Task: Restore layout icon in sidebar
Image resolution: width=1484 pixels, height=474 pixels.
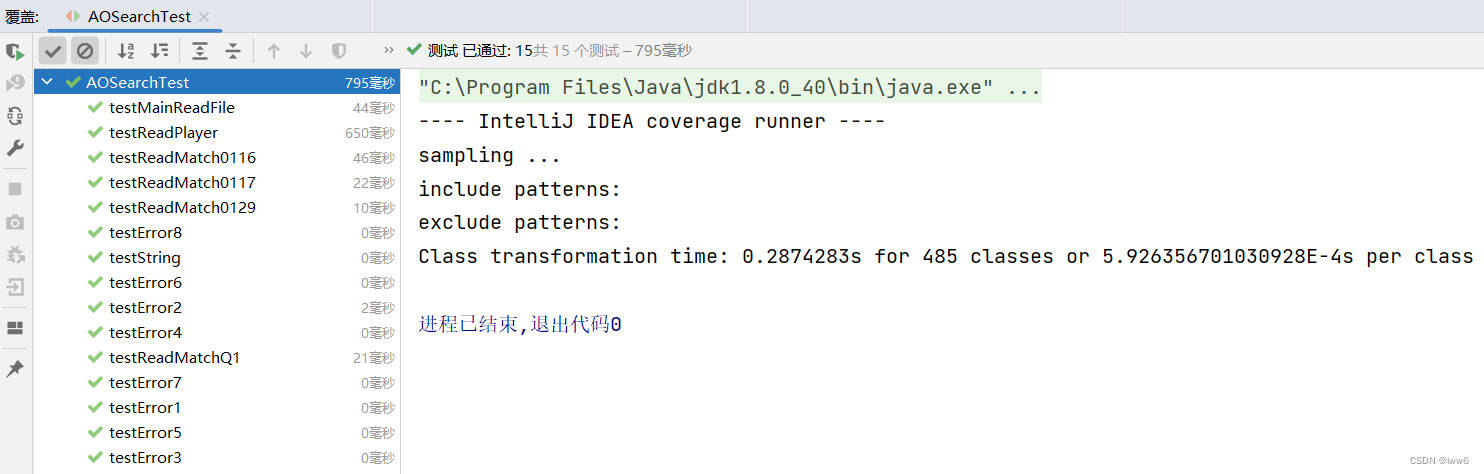Action: click(15, 328)
